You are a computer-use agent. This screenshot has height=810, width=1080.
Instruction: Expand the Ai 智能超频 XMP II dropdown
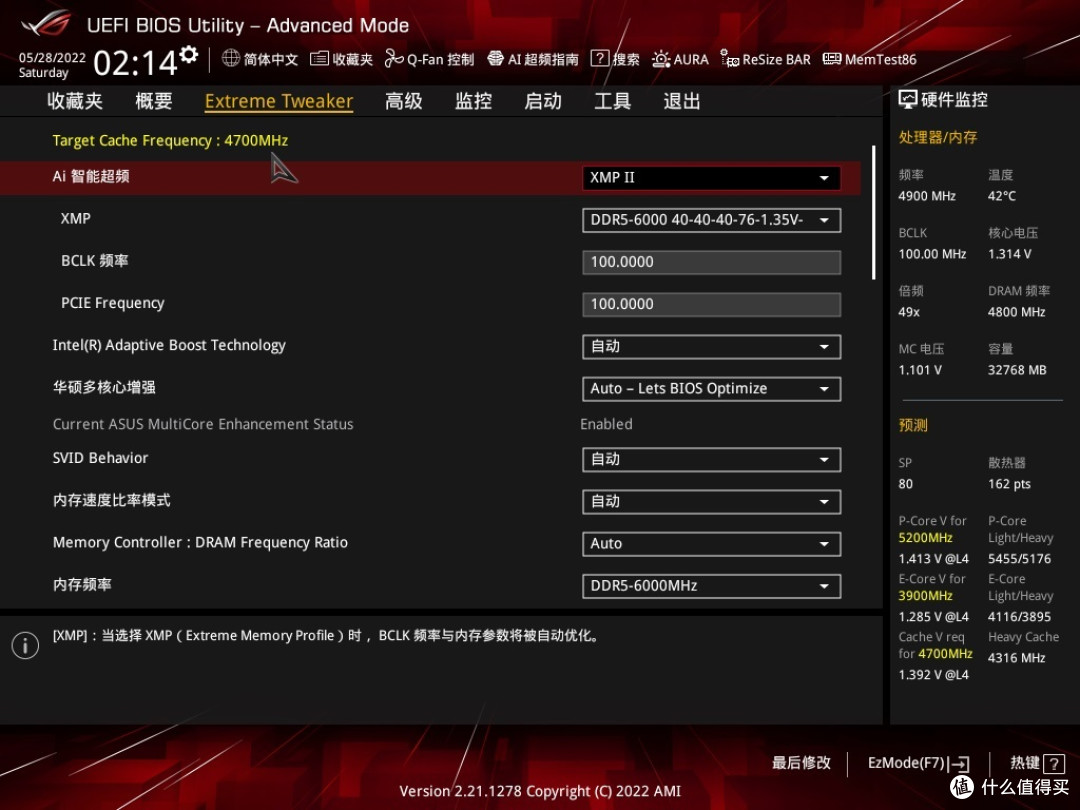point(711,178)
